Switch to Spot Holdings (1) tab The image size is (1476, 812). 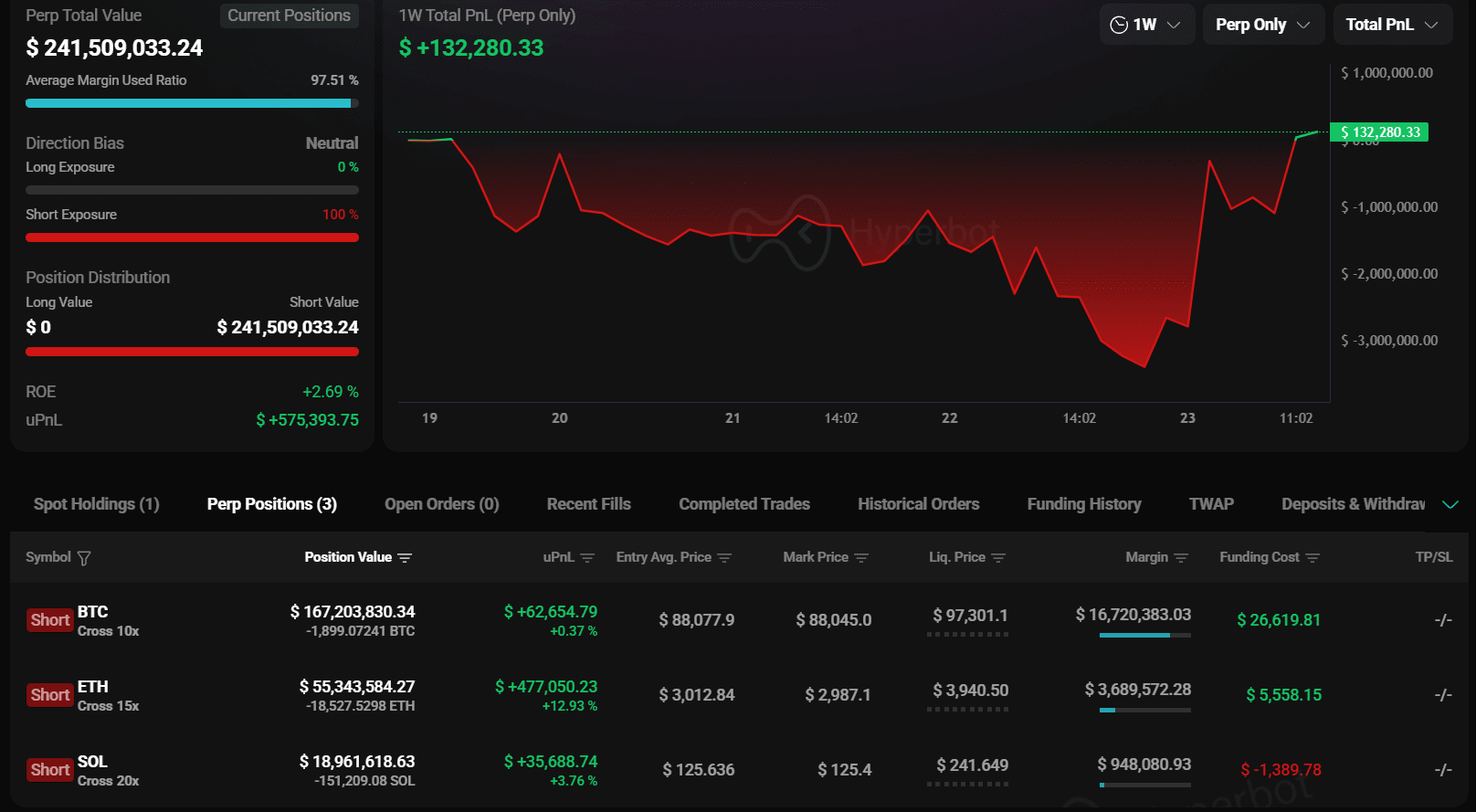[x=96, y=504]
